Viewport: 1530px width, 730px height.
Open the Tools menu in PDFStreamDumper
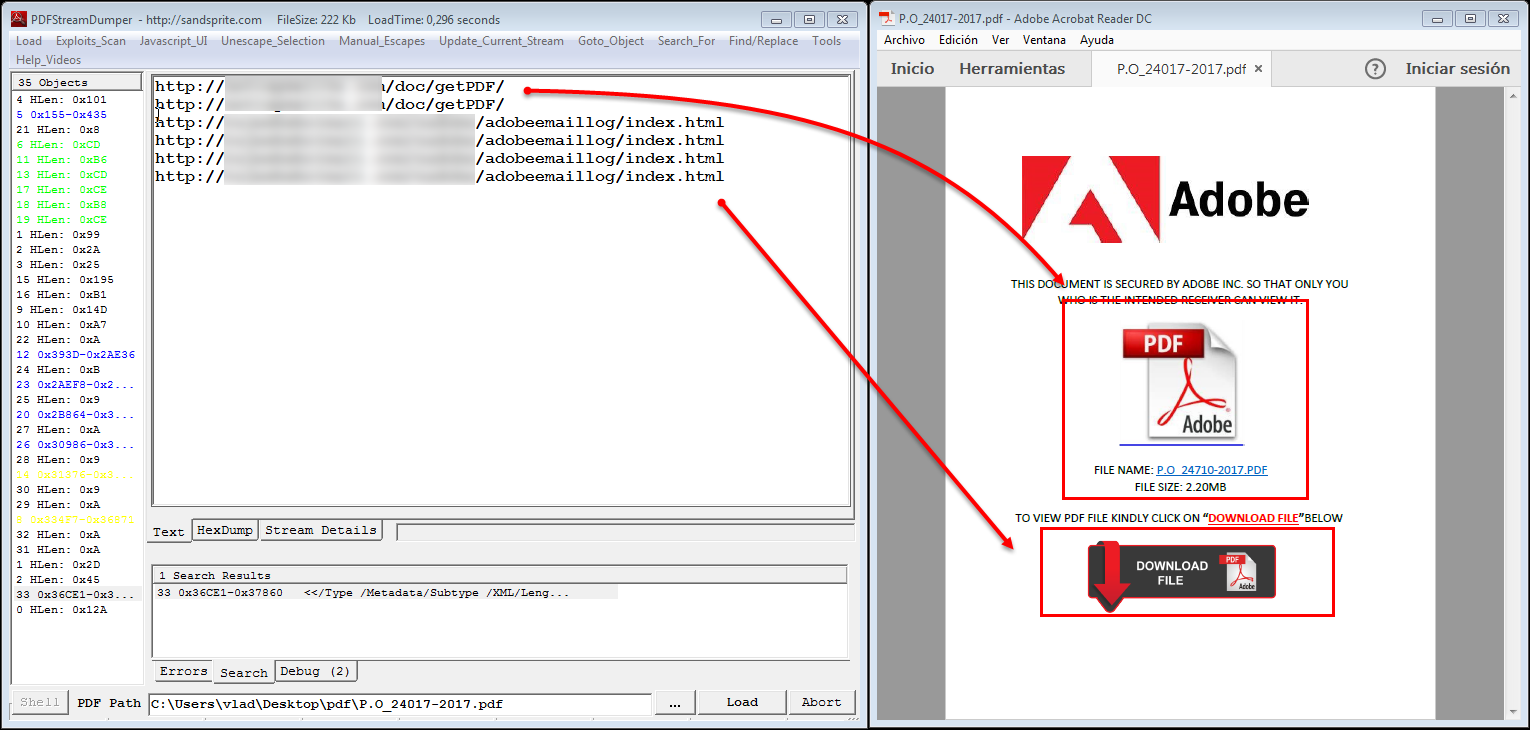[826, 41]
